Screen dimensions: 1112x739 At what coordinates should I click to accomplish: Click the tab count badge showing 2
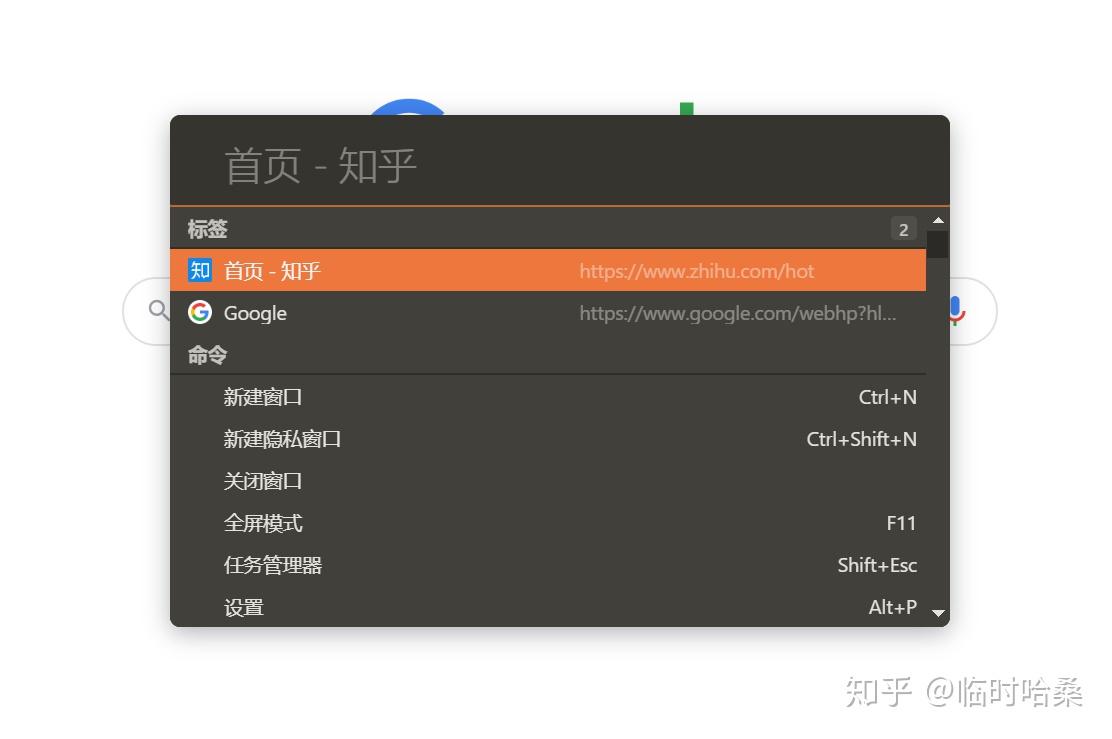coord(903,229)
